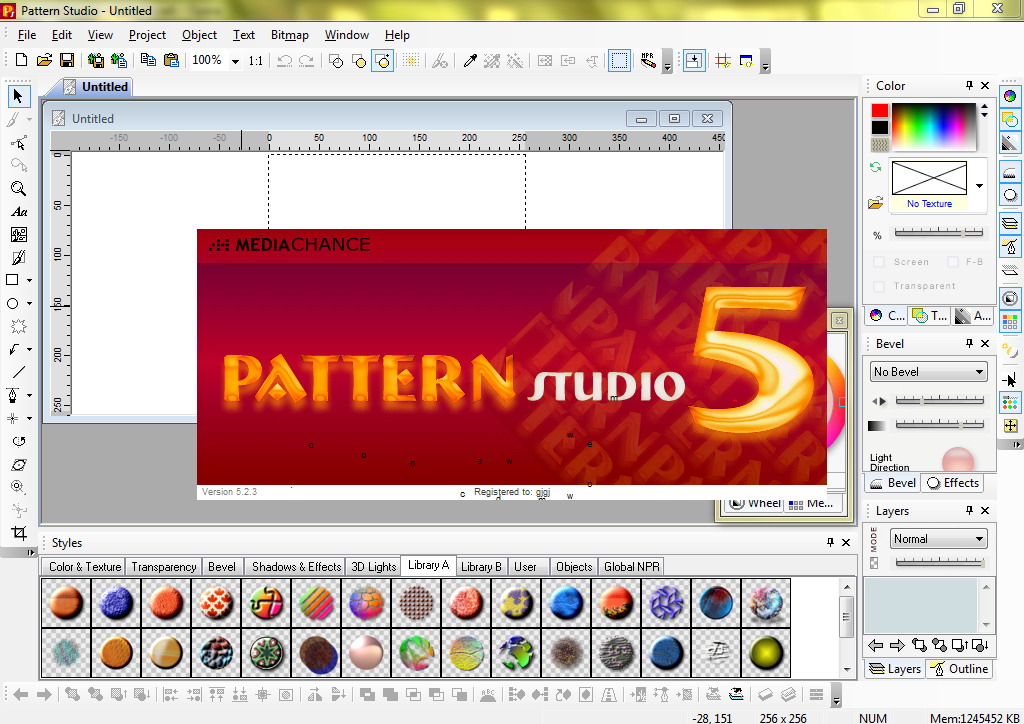Click the Bevel width slider

pyautogui.click(x=939, y=400)
